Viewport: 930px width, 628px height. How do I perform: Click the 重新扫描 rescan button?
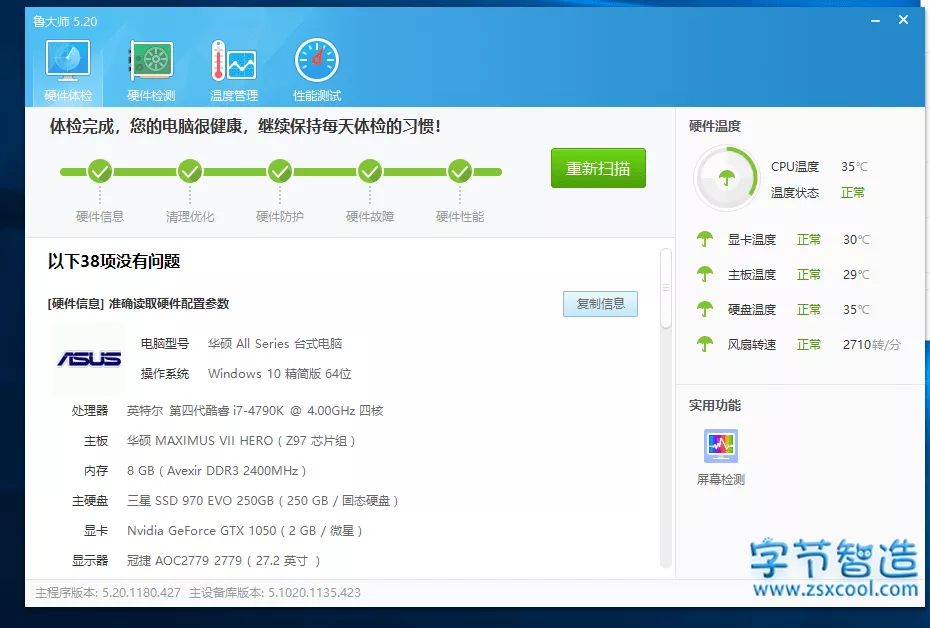pos(598,168)
